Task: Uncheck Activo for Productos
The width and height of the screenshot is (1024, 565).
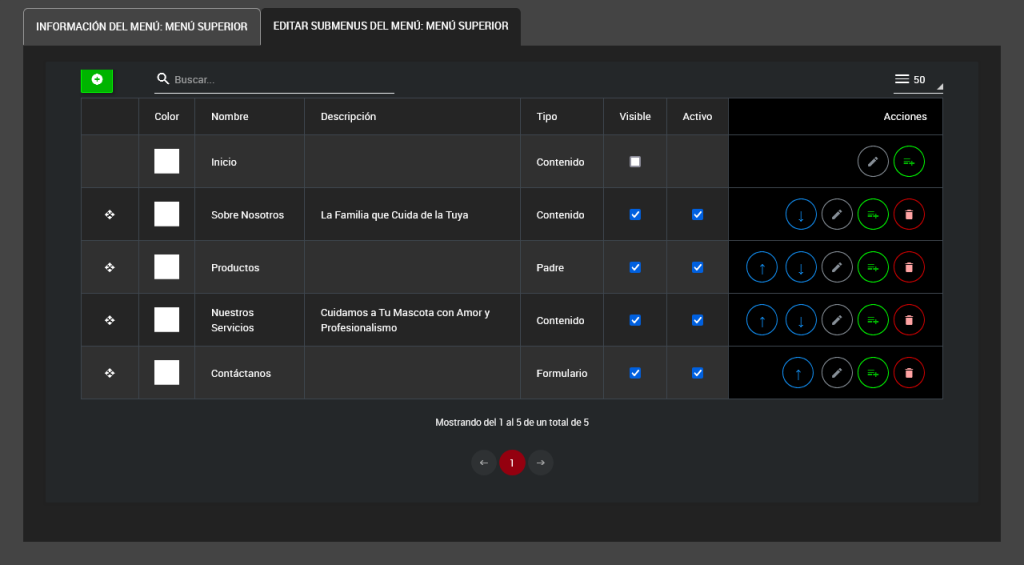Action: pos(698,268)
